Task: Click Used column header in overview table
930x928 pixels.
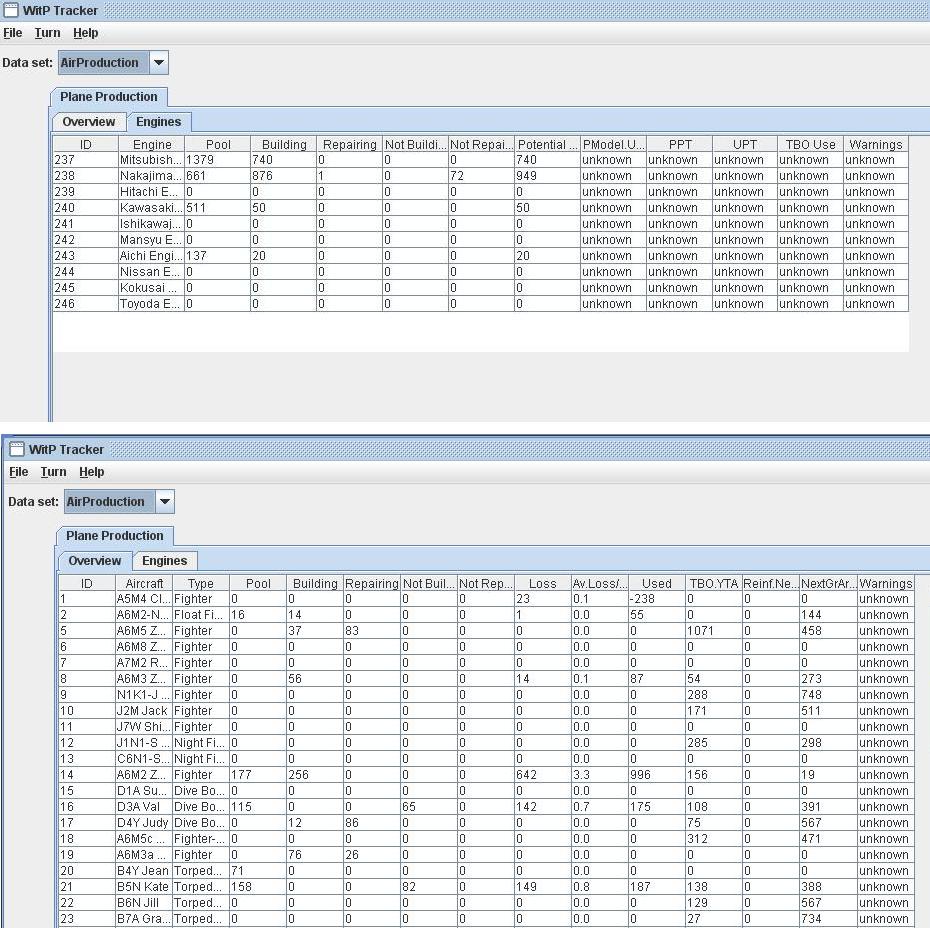Action: (x=657, y=583)
